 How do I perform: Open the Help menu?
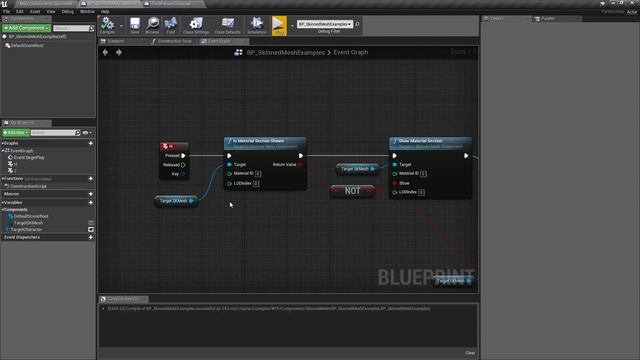[x=105, y=12]
